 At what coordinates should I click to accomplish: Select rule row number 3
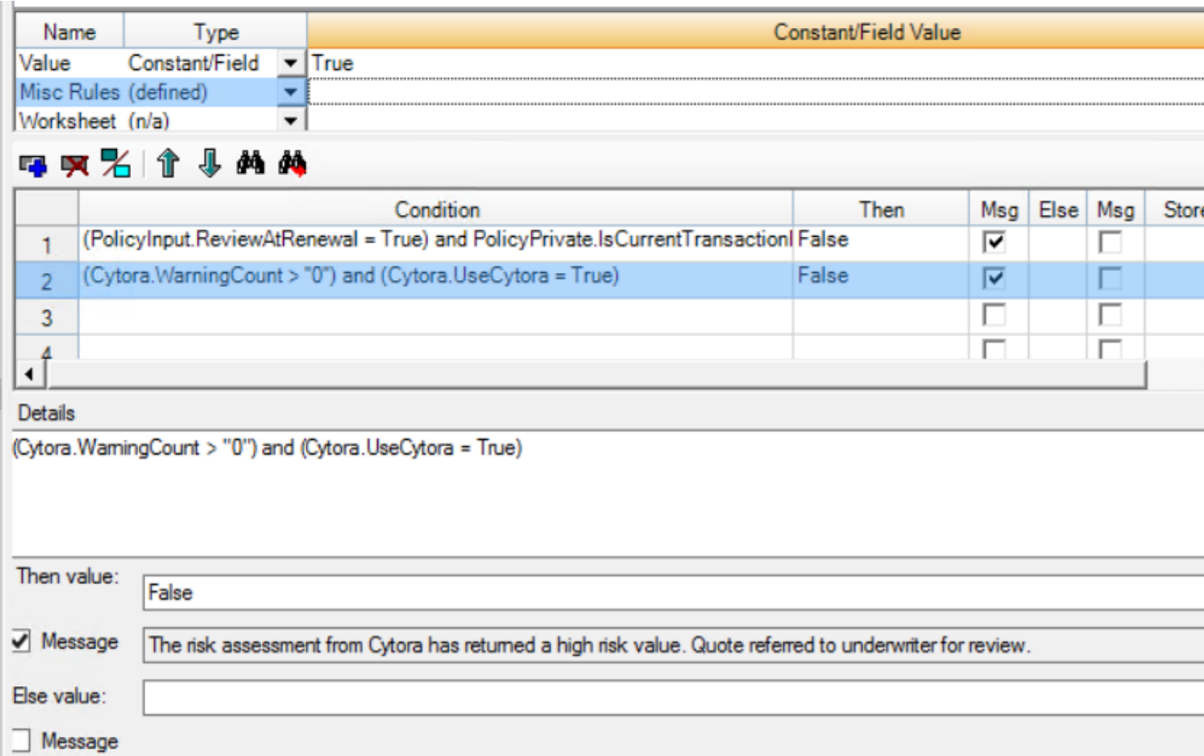(47, 317)
